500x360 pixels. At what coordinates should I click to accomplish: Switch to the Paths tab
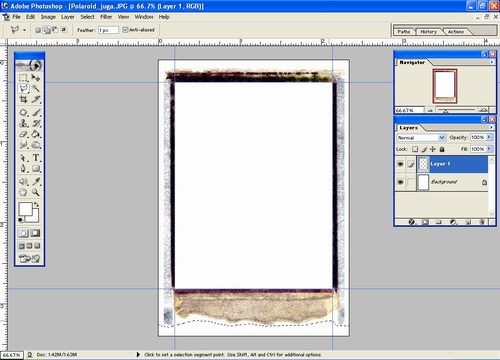click(x=404, y=32)
